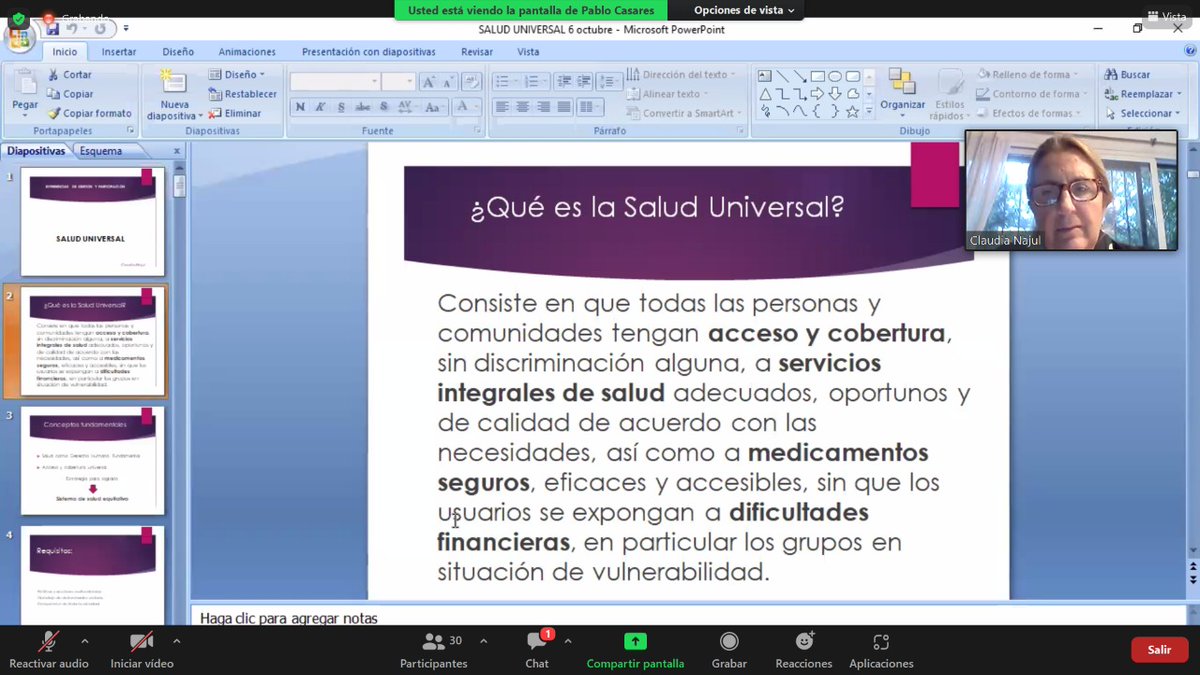This screenshot has height=675, width=1200.
Task: Switch to the Diseño ribbon tab
Action: click(x=178, y=52)
